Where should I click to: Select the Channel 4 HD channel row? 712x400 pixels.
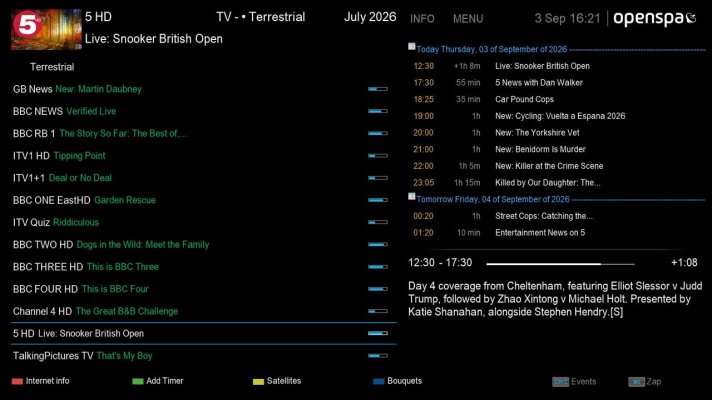pos(203,311)
